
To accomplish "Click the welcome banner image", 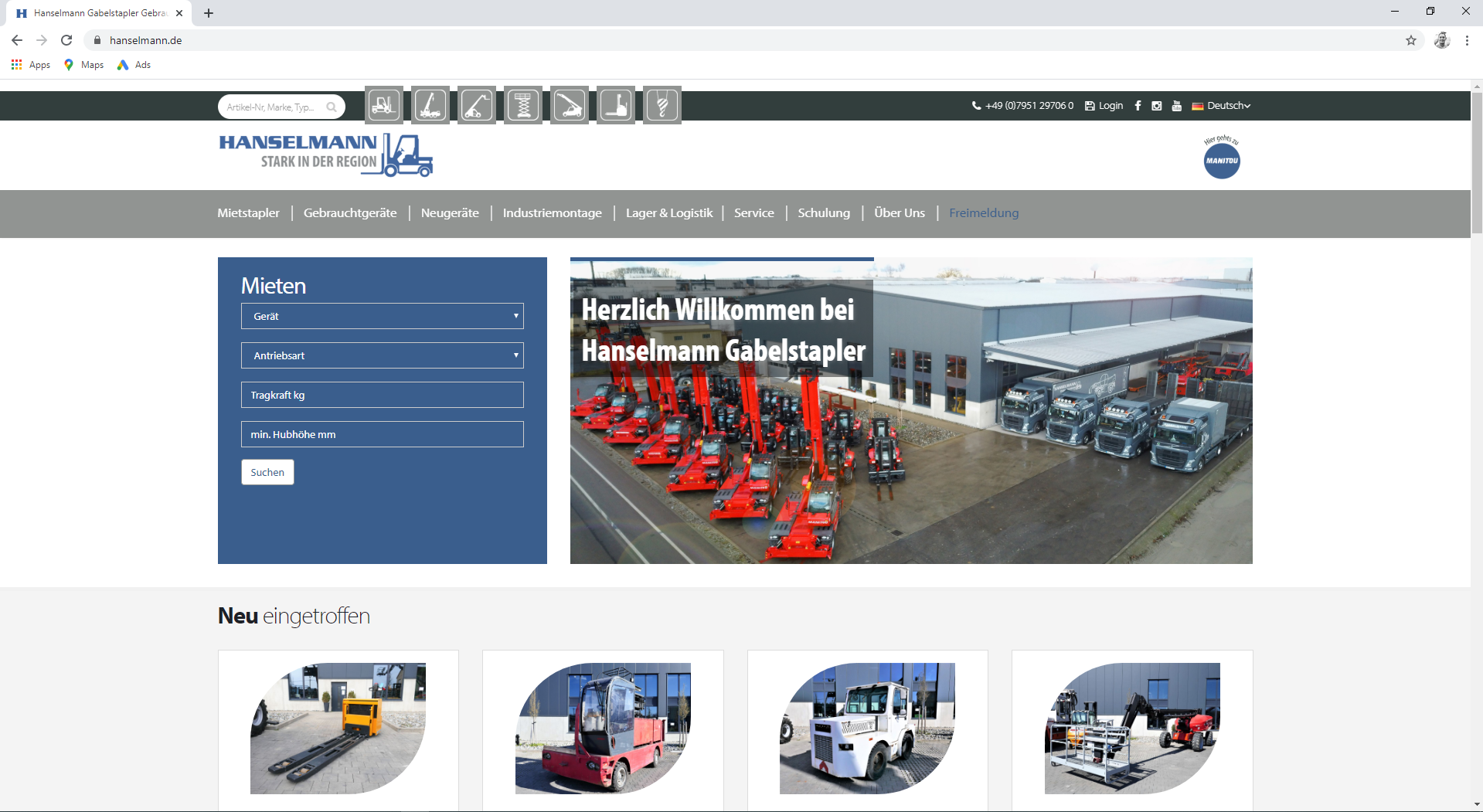I will 911,410.
